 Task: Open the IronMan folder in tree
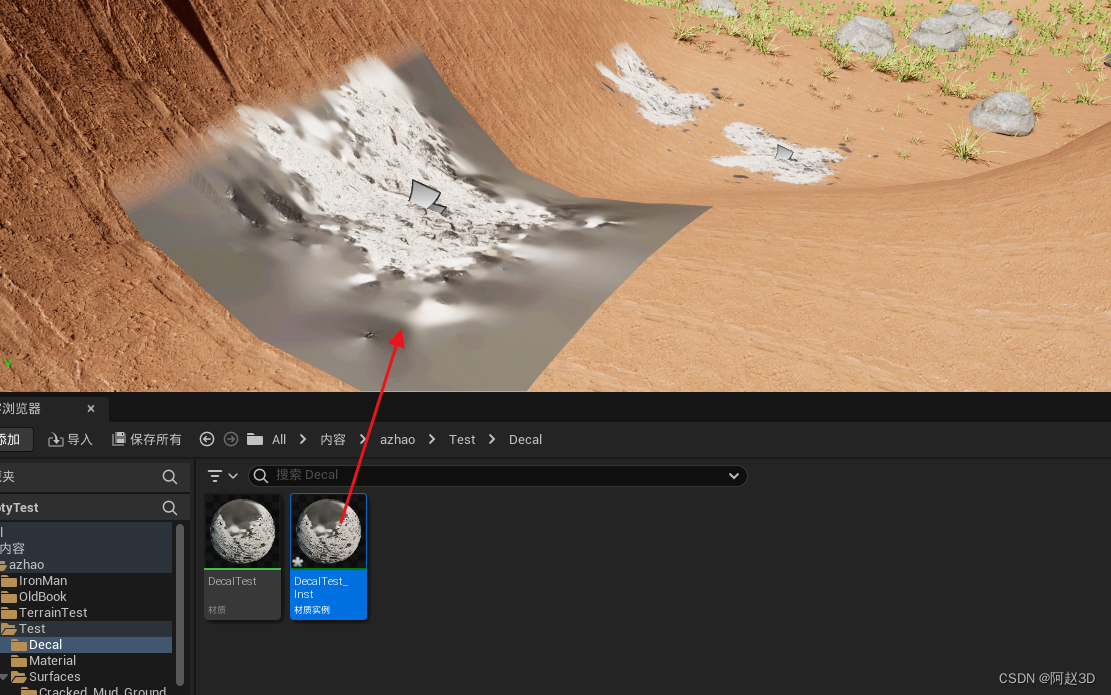point(42,581)
